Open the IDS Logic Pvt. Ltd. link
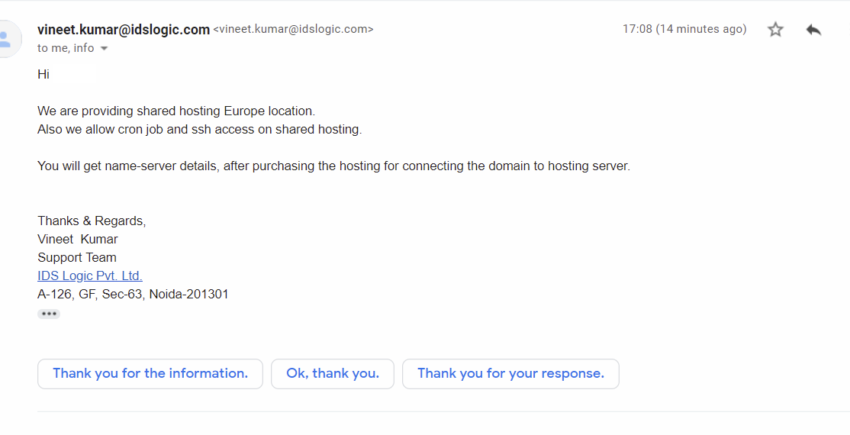The image size is (850, 435). pos(90,276)
